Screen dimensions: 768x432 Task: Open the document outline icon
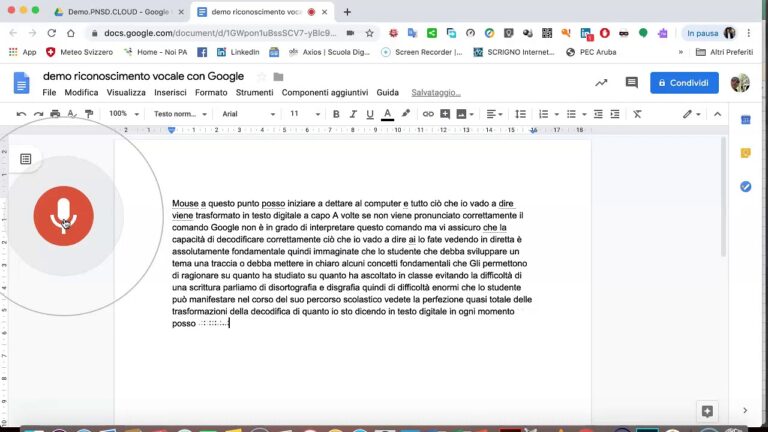tap(25, 159)
